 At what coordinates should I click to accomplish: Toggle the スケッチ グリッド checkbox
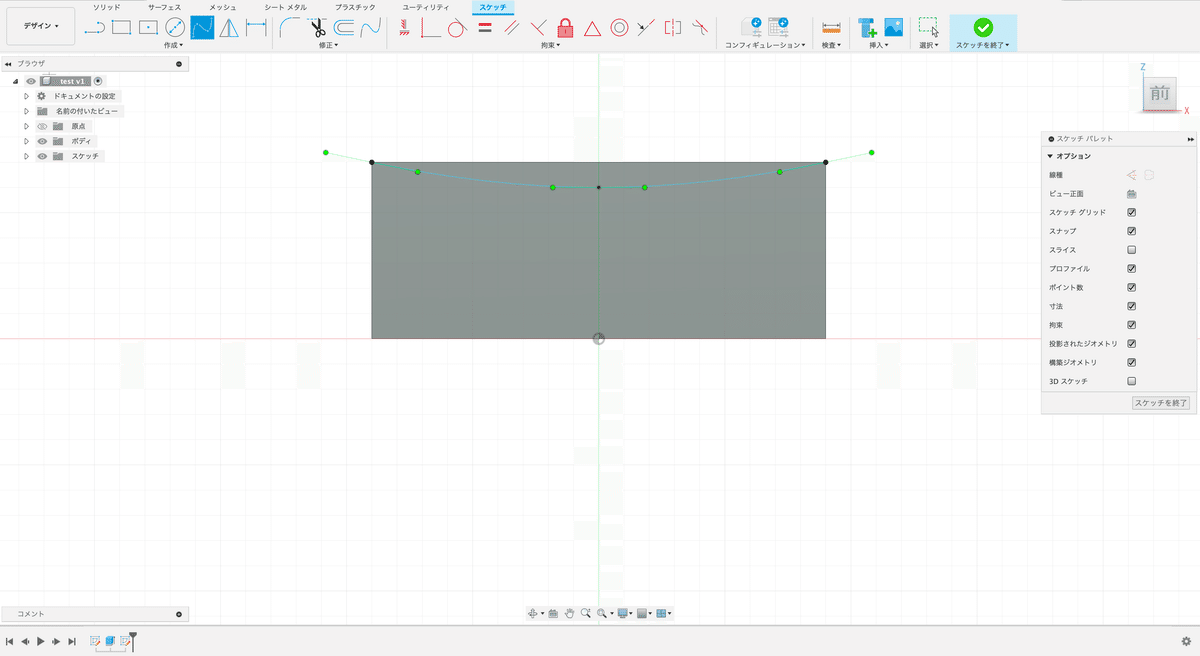click(x=1132, y=212)
